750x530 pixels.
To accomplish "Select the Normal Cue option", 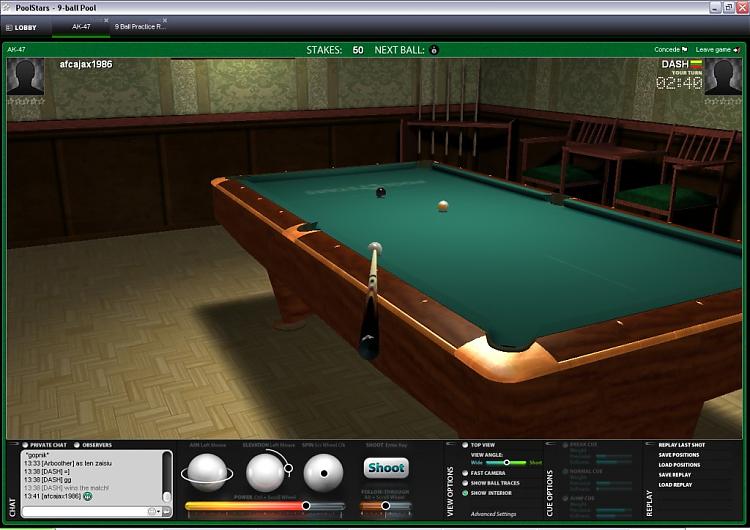I will [564, 472].
